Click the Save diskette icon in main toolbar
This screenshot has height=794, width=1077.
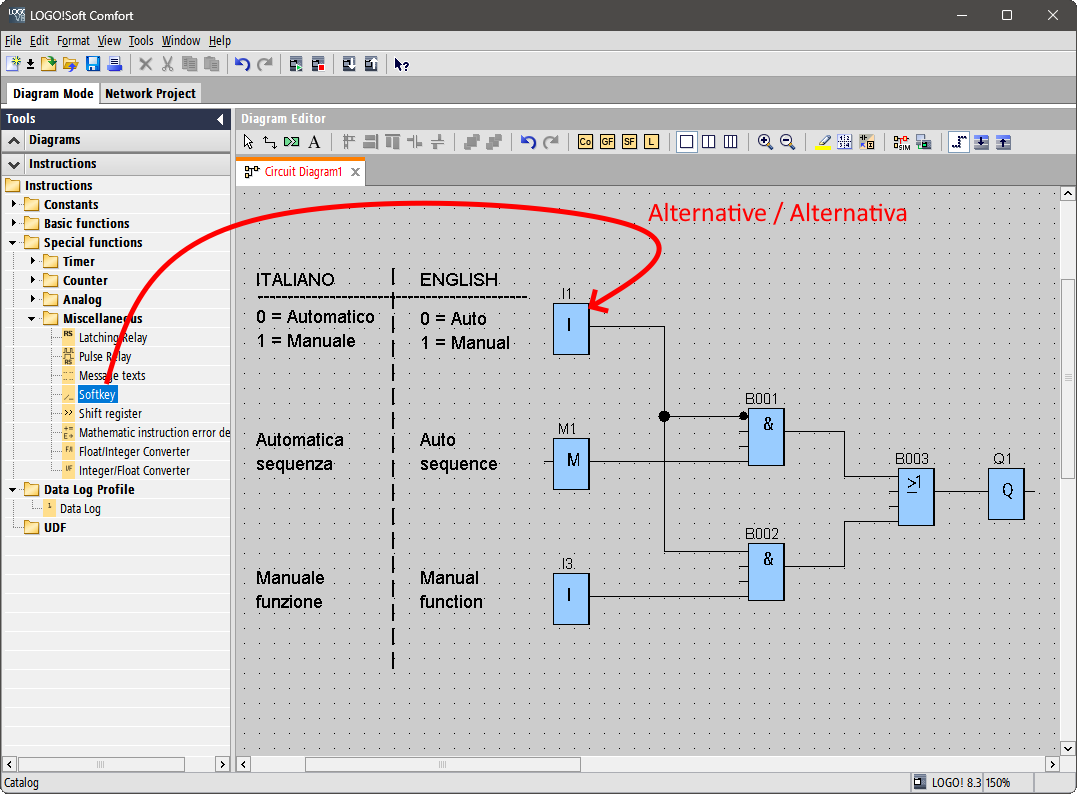point(93,64)
